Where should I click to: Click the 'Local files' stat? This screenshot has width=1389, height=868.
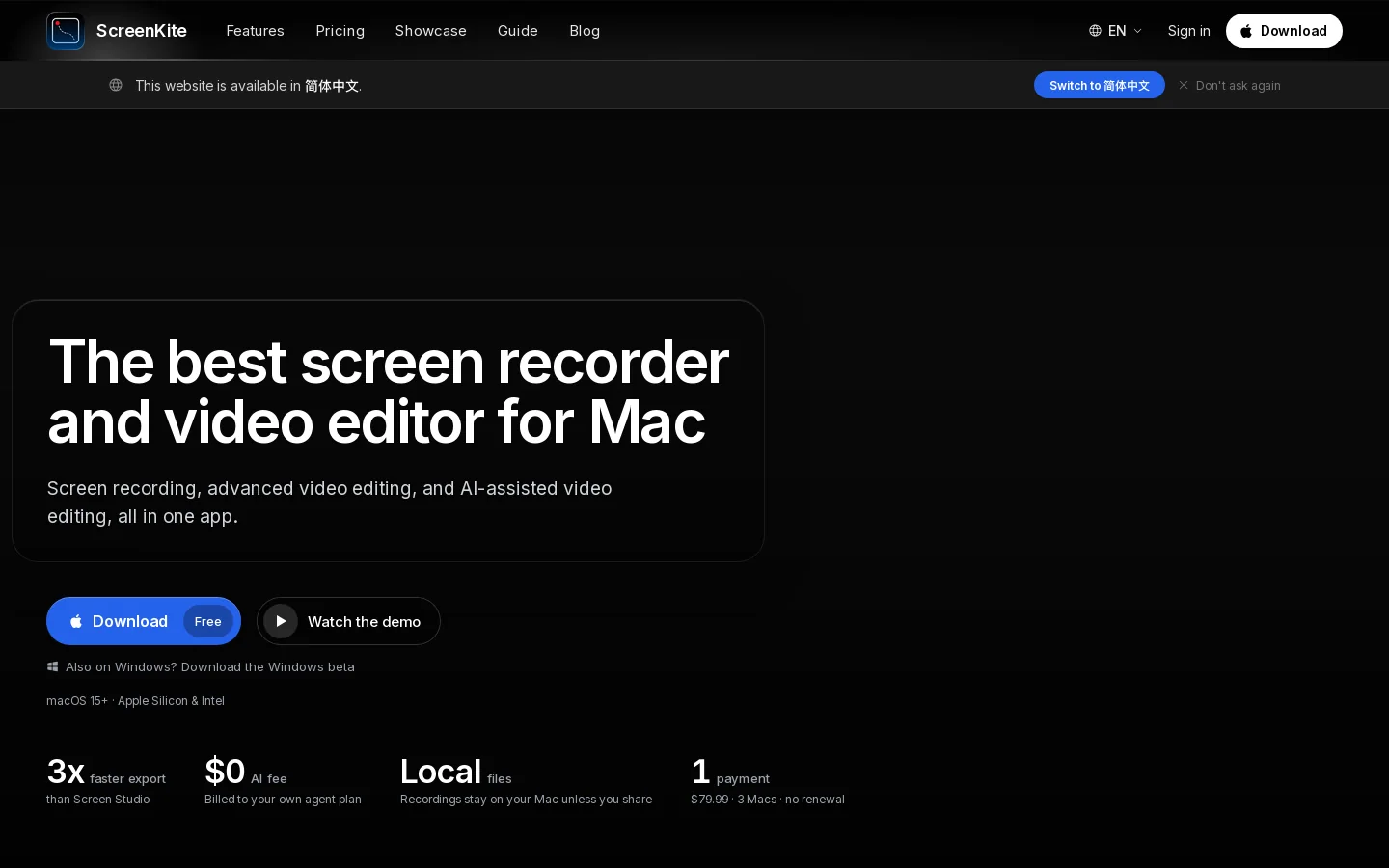click(456, 773)
